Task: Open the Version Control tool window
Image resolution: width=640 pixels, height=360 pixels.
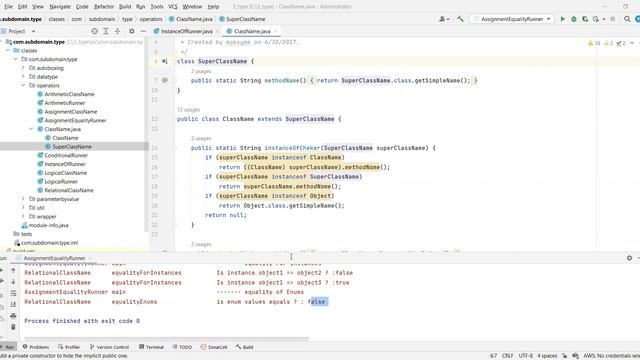Action: point(109,347)
